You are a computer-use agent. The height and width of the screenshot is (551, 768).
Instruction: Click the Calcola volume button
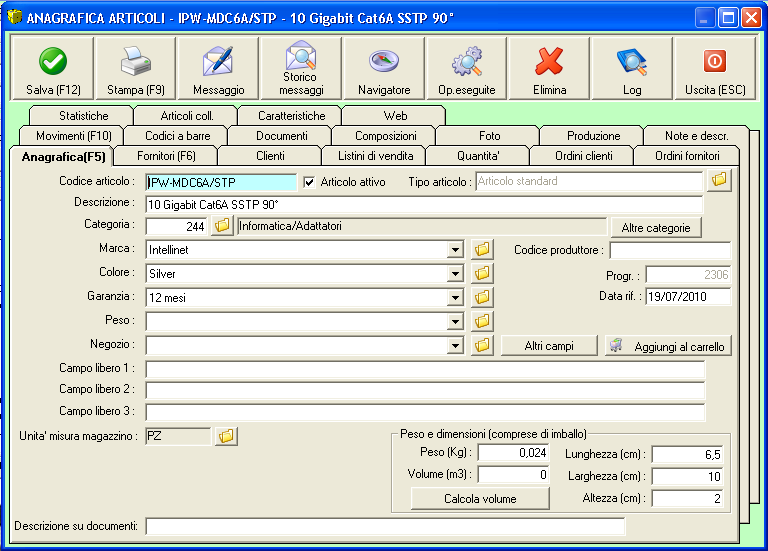pos(480,499)
